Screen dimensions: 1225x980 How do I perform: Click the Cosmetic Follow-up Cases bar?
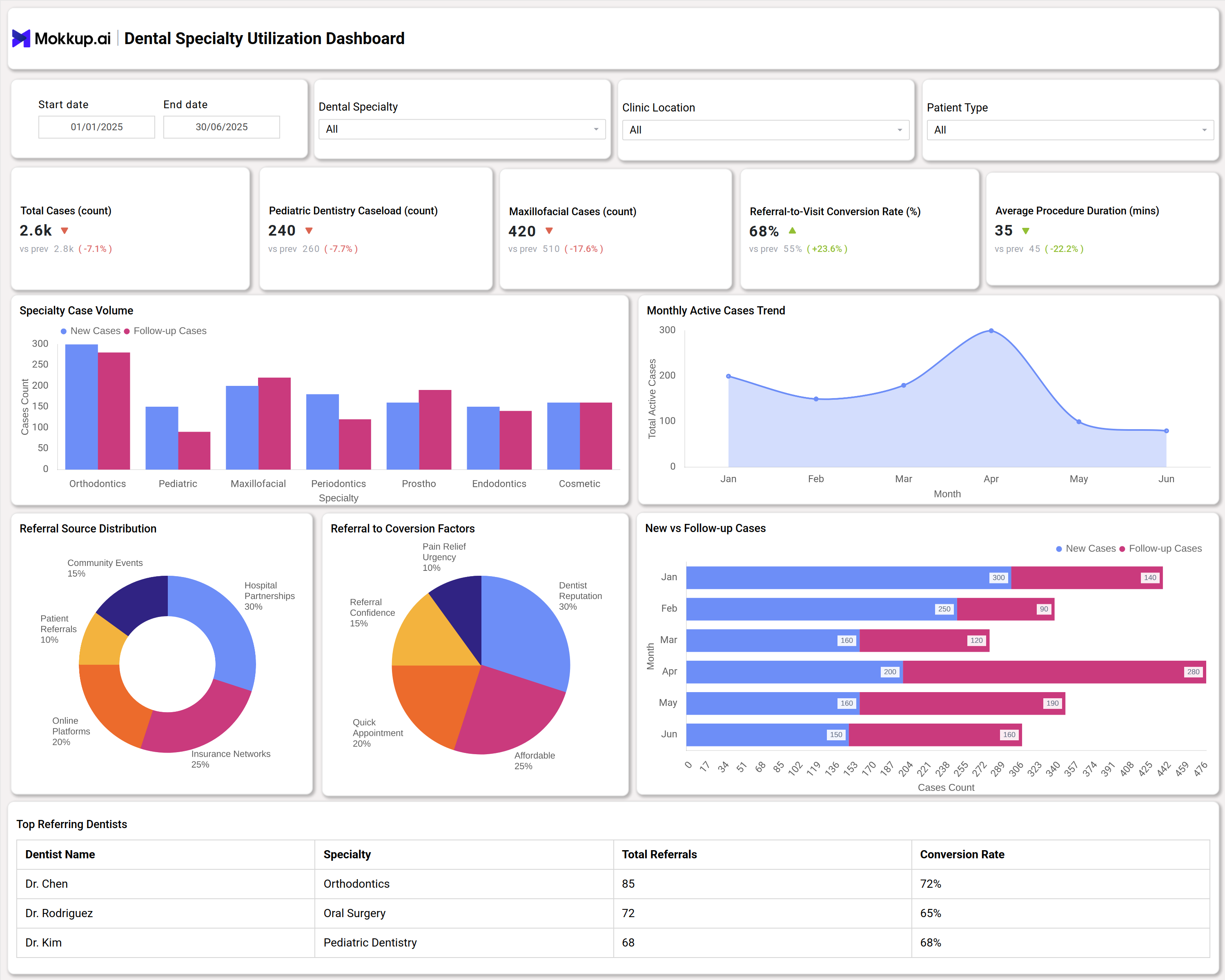[596, 436]
